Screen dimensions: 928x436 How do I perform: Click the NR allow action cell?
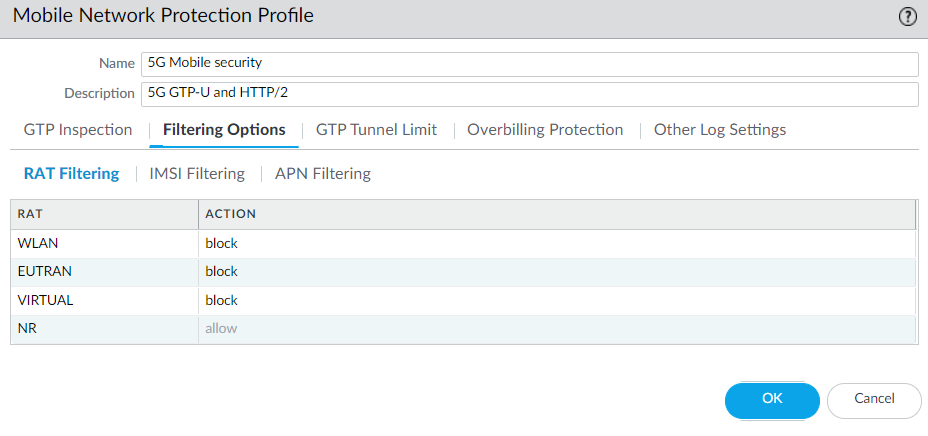[x=556, y=328]
